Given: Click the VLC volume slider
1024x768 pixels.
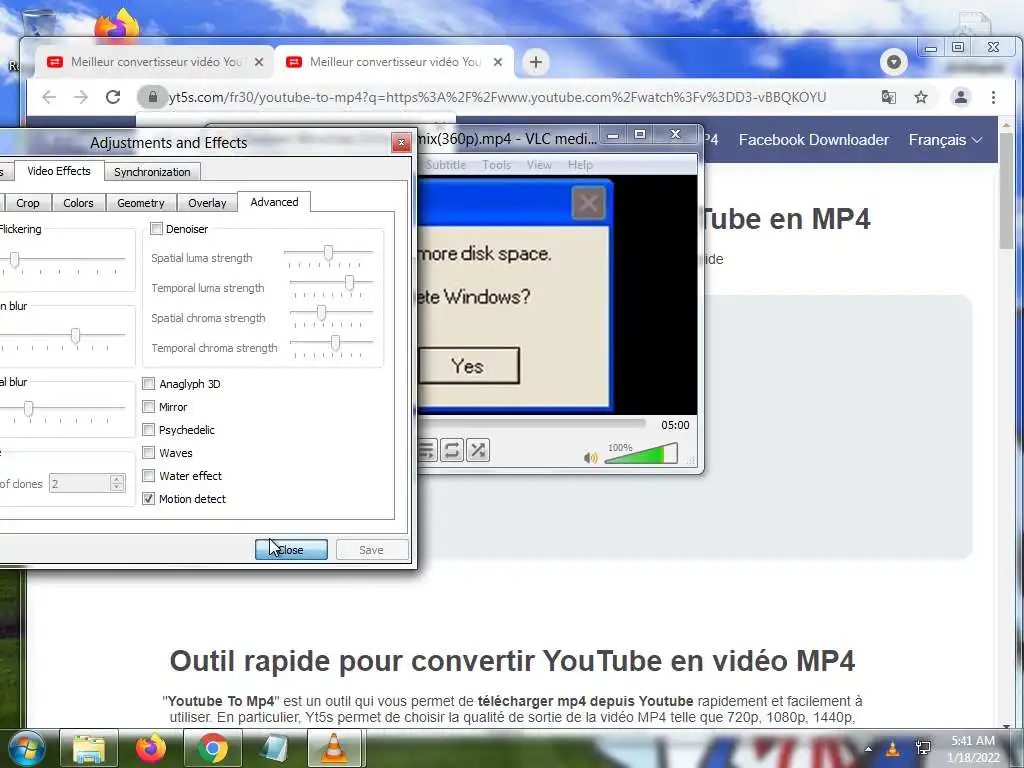Looking at the screenshot, I should pos(641,453).
